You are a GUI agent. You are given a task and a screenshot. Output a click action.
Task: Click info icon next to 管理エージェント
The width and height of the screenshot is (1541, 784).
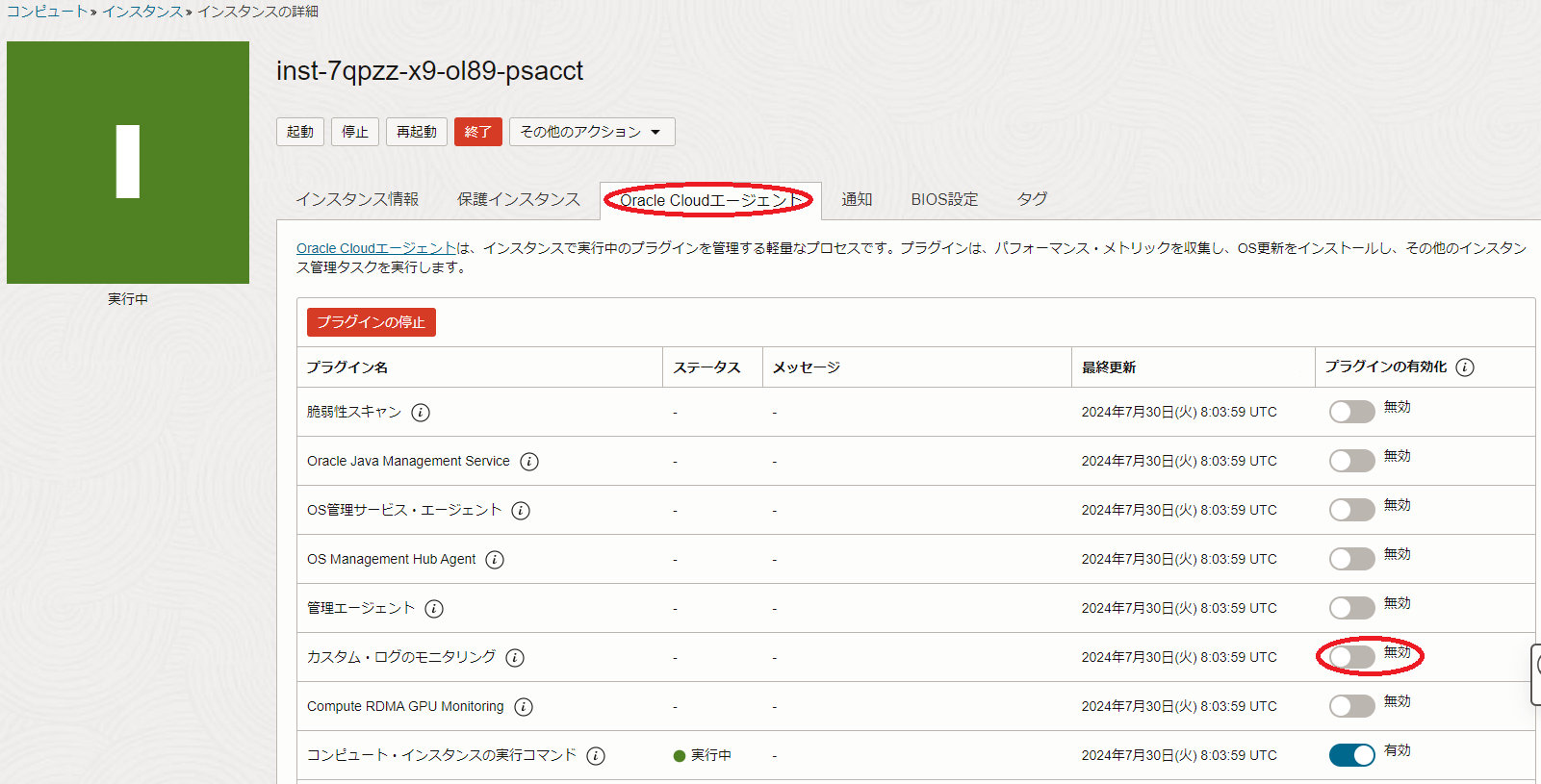coord(434,609)
